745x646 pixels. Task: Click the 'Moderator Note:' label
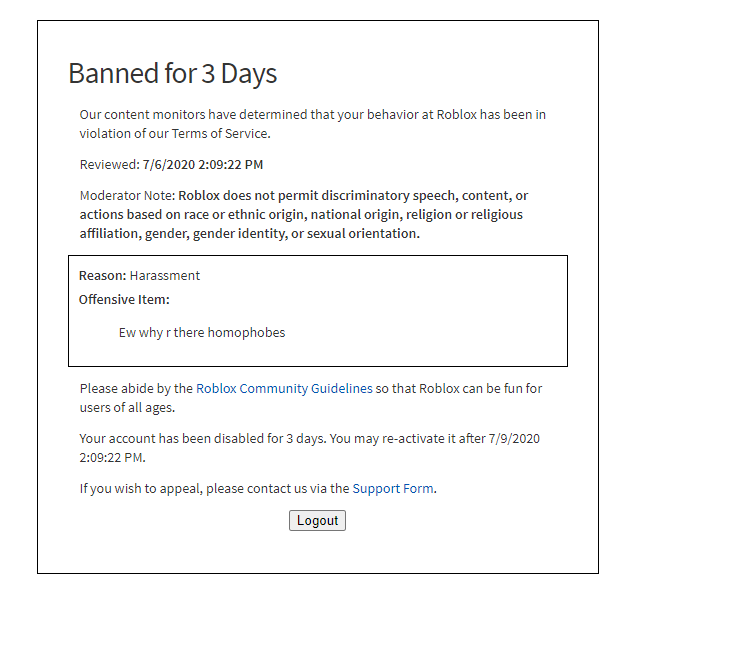127,196
